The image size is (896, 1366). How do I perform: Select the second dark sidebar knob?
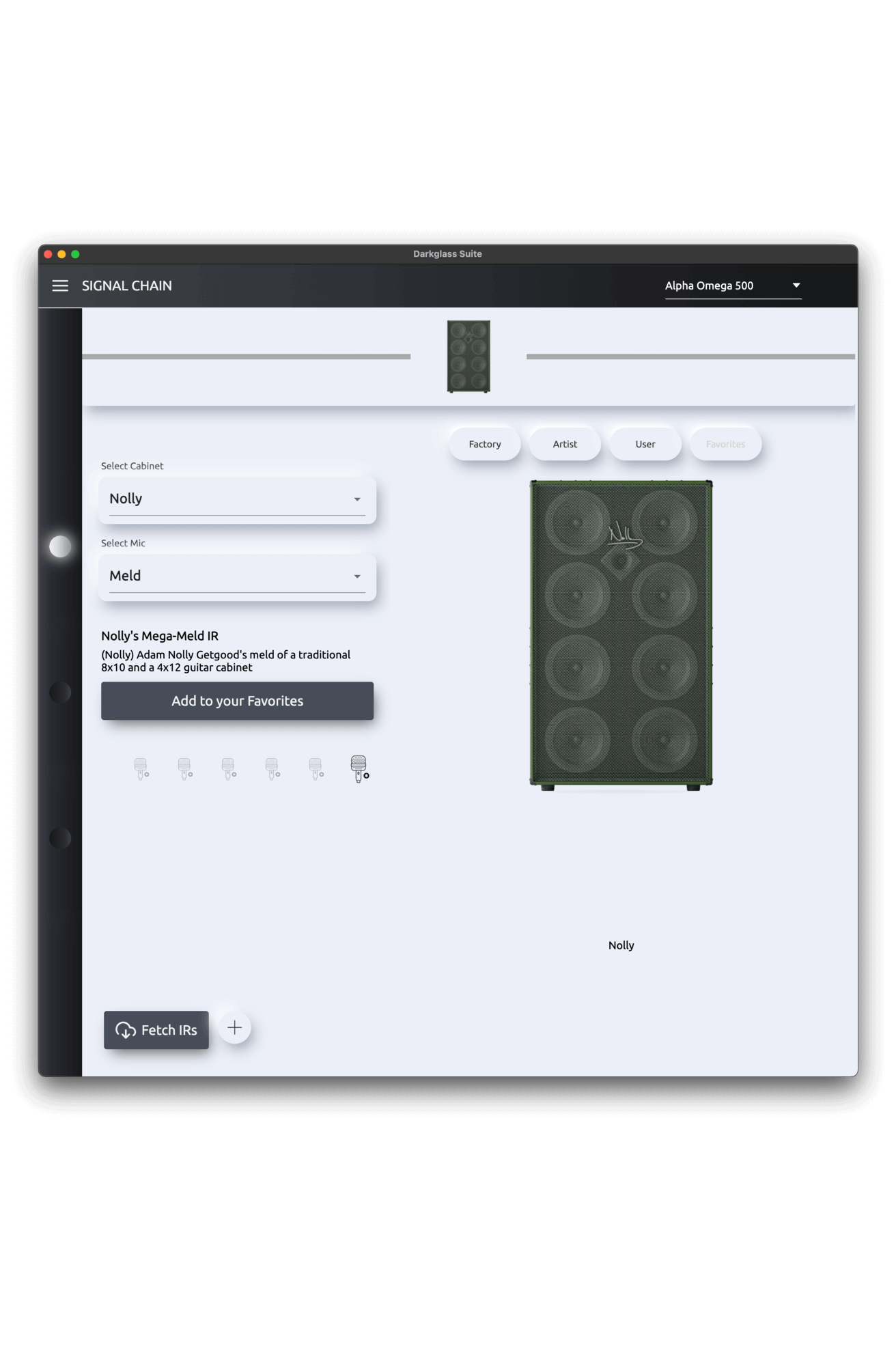pos(60,693)
